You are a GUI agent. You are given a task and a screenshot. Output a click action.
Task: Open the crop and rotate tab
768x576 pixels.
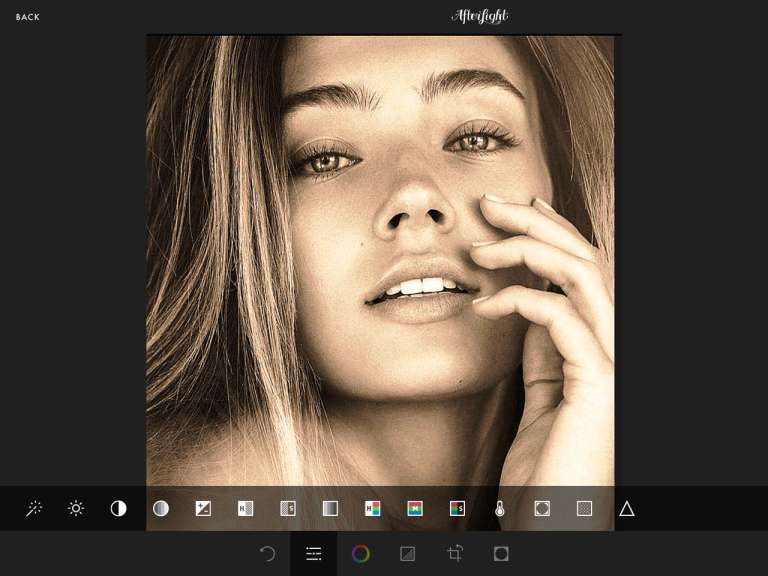click(x=455, y=554)
